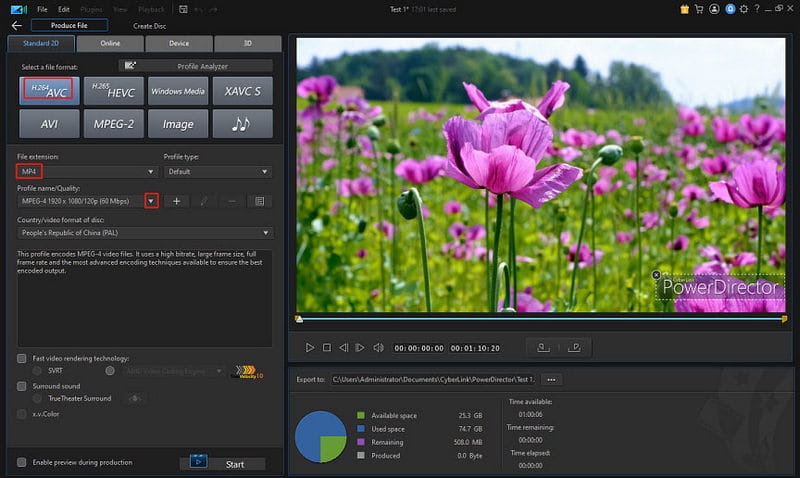Click the add new profile plus icon
This screenshot has width=800, height=478.
coord(176,201)
